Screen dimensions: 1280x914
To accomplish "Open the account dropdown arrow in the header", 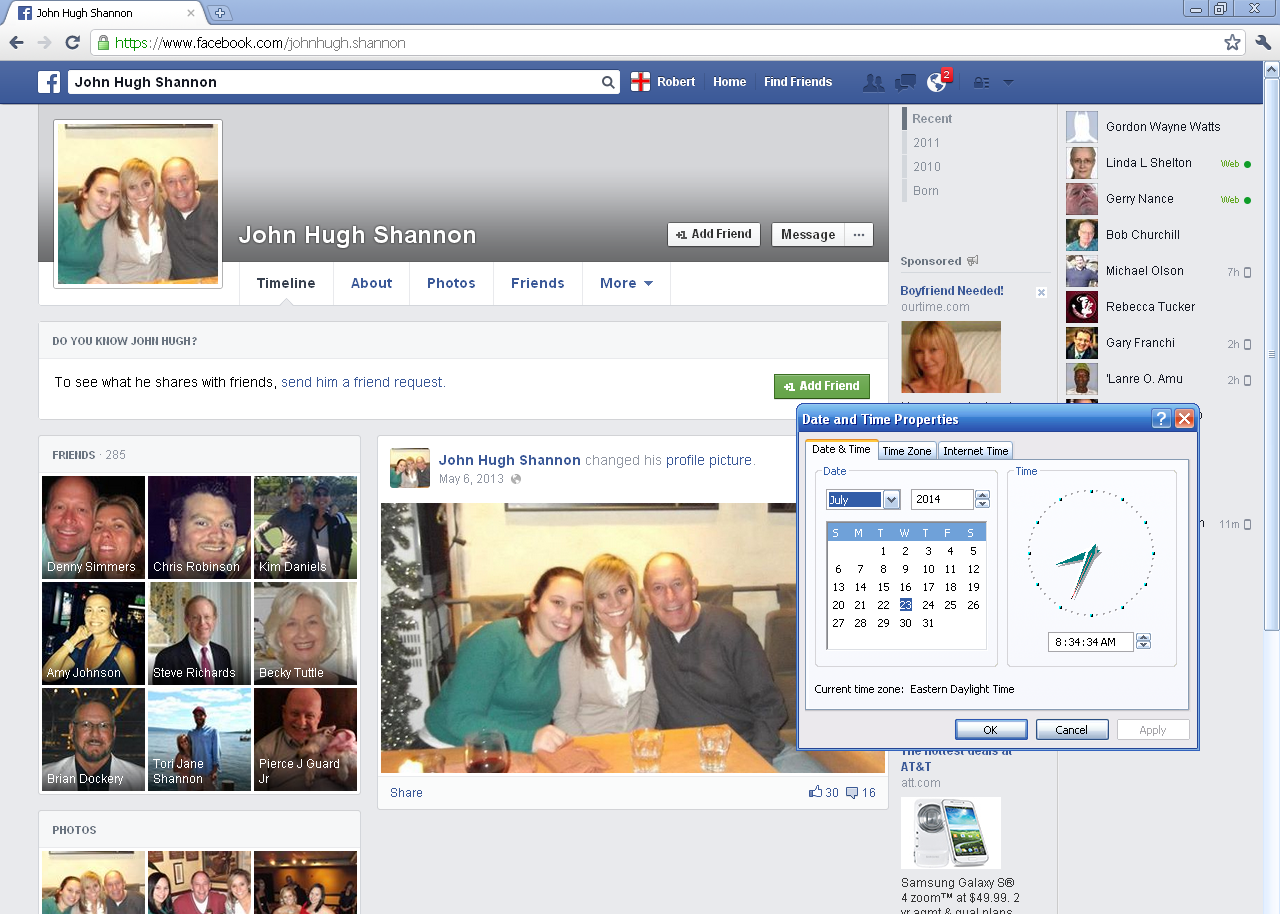I will pyautogui.click(x=1008, y=82).
